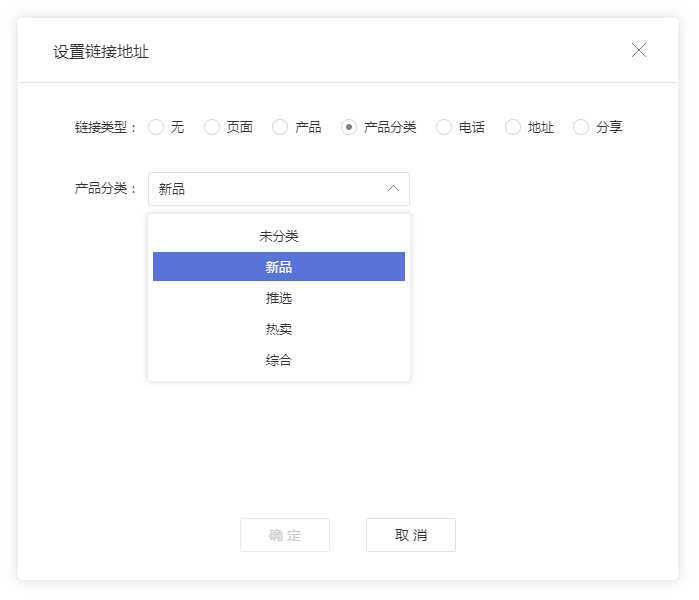Click the 取消 cancel button
Image resolution: width=699 pixels, height=600 pixels.
(x=411, y=535)
